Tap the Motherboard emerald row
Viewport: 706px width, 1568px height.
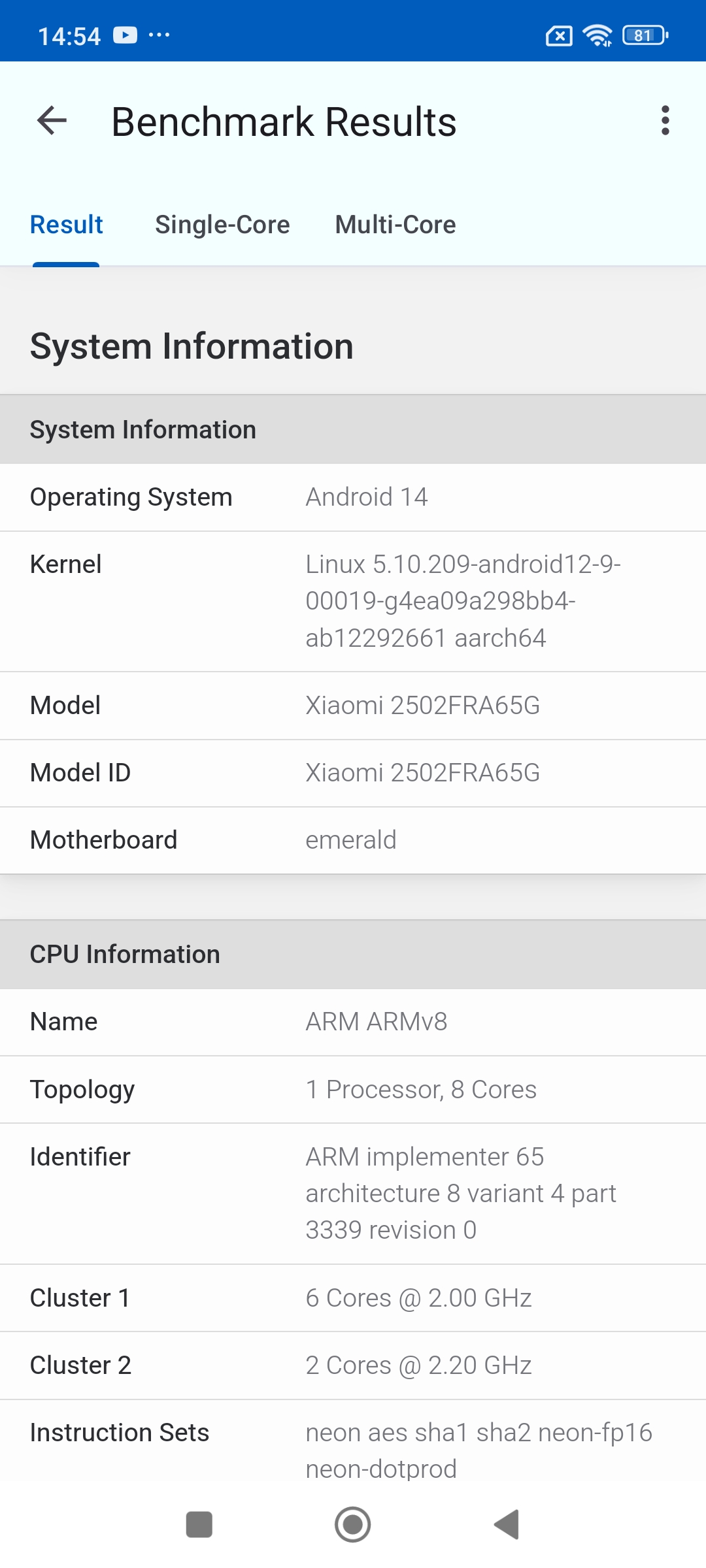click(353, 840)
